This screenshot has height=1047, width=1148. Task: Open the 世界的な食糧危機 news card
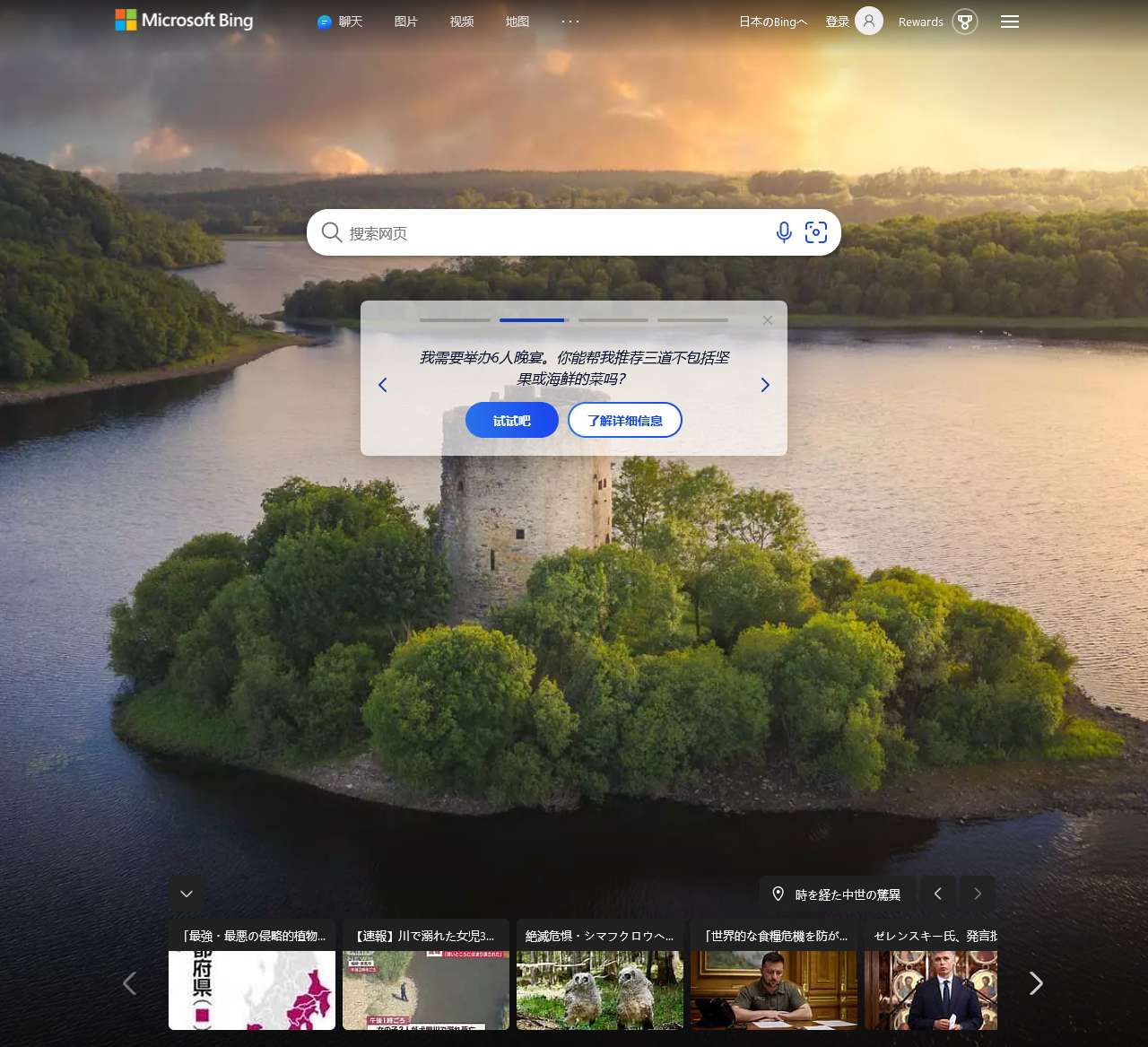pyautogui.click(x=774, y=974)
